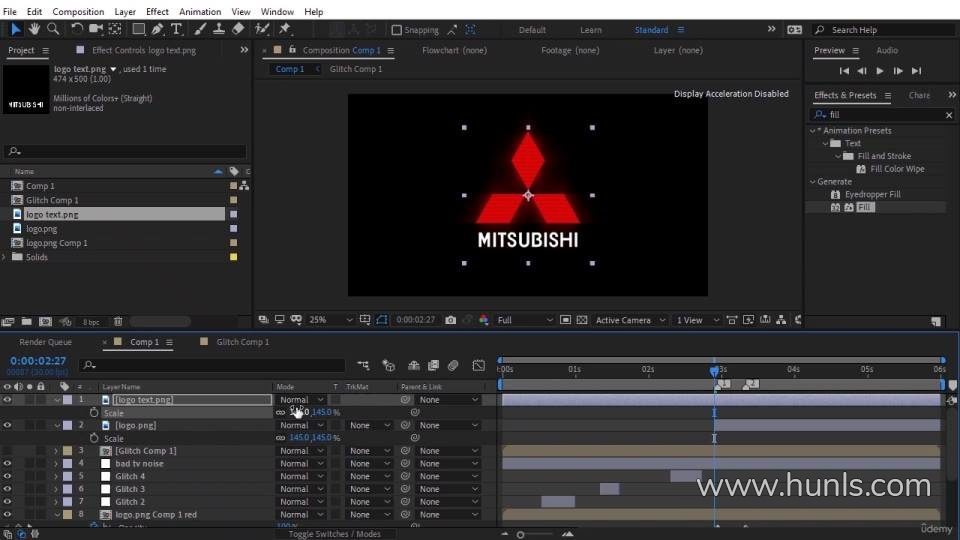Click the timeline zoom slider
Image resolution: width=960 pixels, height=540 pixels.
(520, 534)
